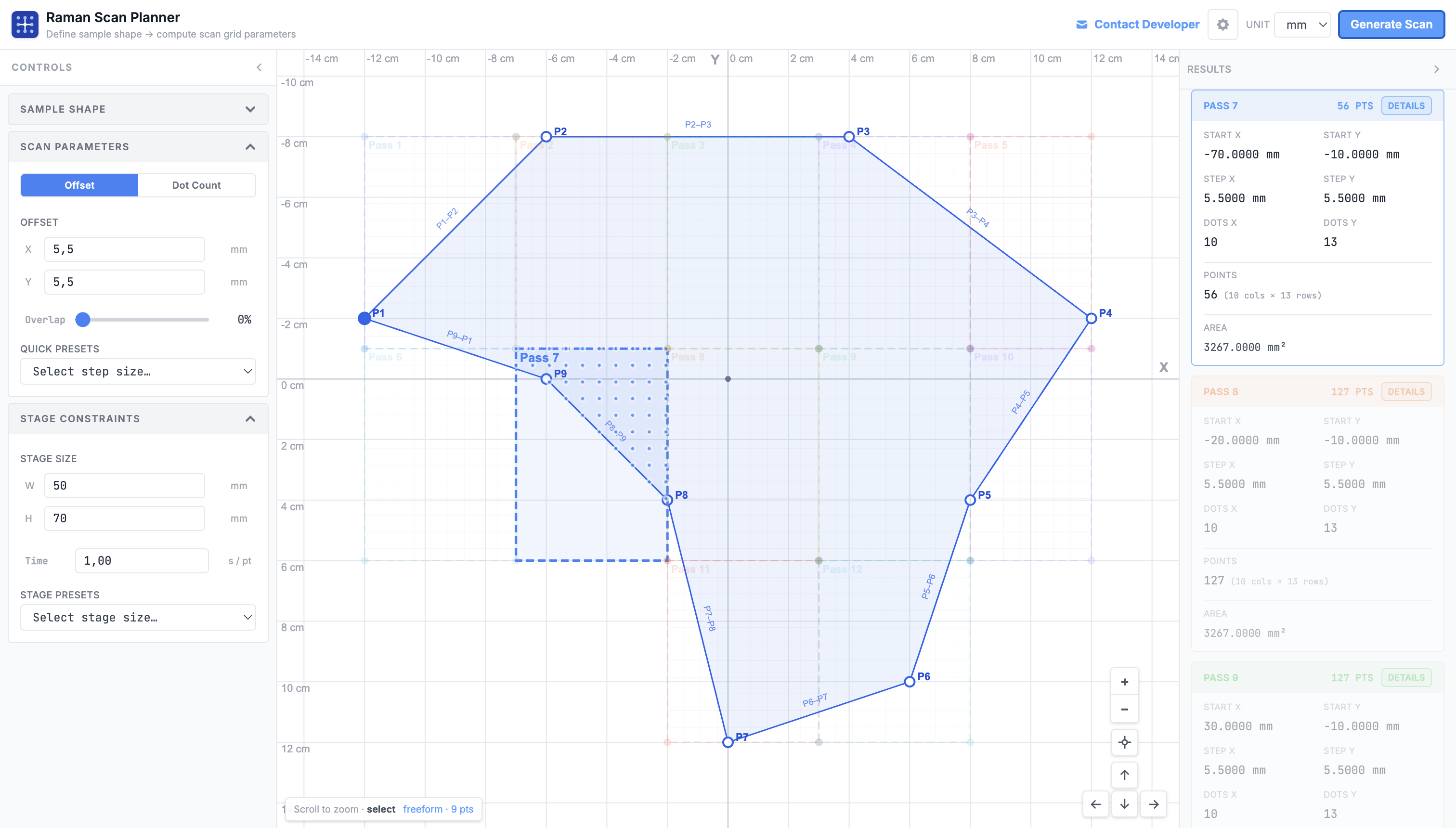Open Pass 7 Details
1456x828 pixels.
1405,106
